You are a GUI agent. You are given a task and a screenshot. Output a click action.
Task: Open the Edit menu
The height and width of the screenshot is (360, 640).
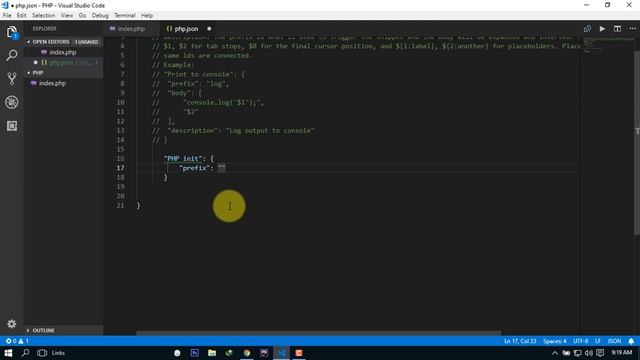(x=22, y=16)
